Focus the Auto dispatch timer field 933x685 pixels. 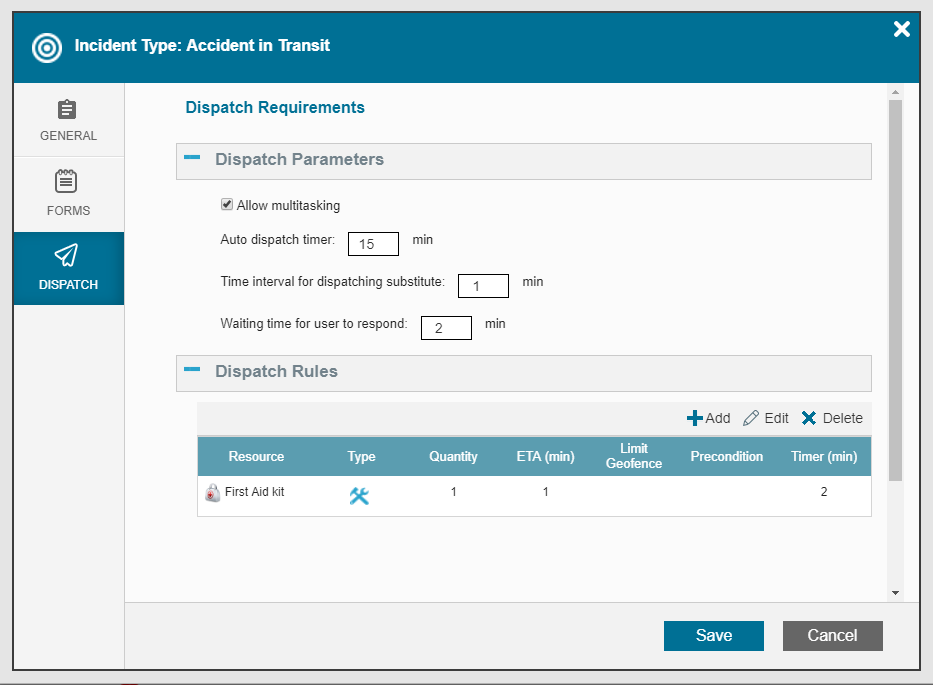(373, 244)
